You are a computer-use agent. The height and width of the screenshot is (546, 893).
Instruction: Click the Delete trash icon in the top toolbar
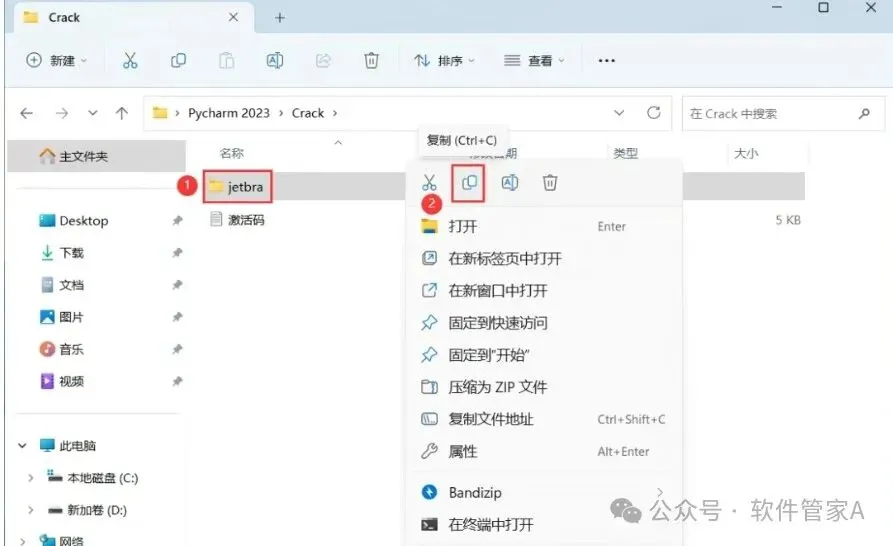pos(371,60)
